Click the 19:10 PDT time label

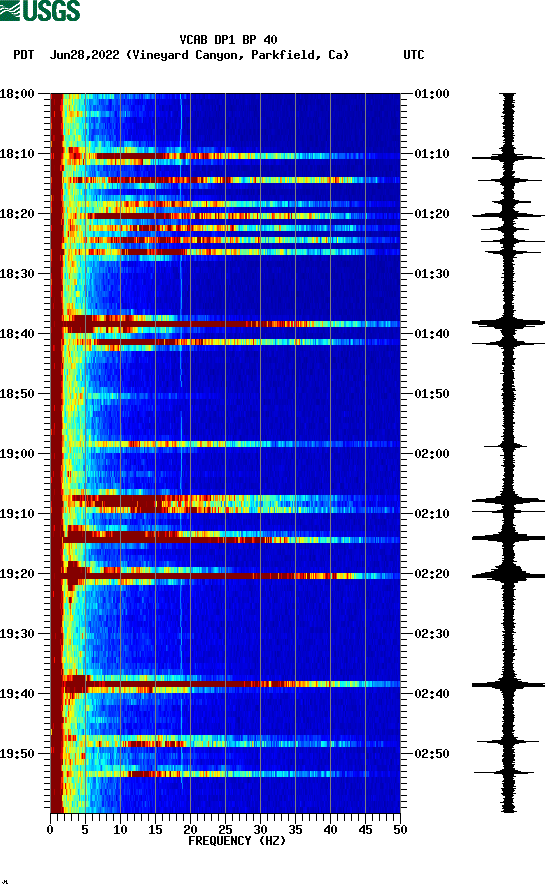tap(17, 514)
